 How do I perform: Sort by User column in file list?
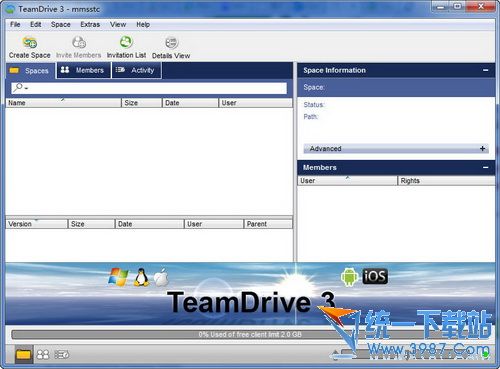pyautogui.click(x=255, y=103)
